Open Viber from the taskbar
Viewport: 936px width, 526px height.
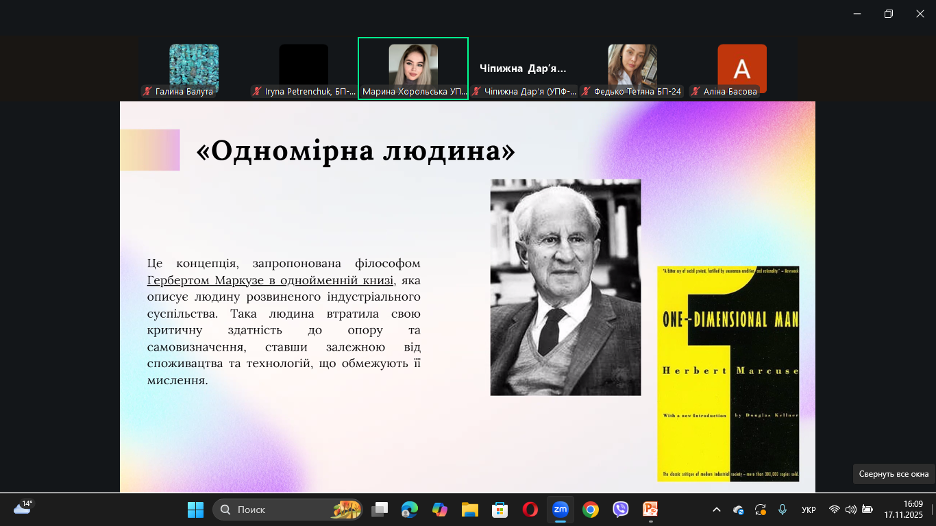click(x=620, y=509)
